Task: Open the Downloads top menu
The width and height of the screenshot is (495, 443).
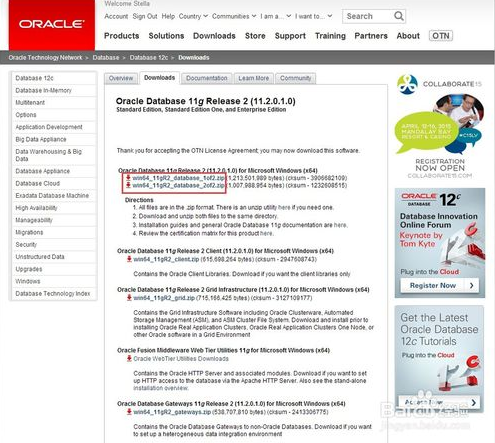Action: 214,36
